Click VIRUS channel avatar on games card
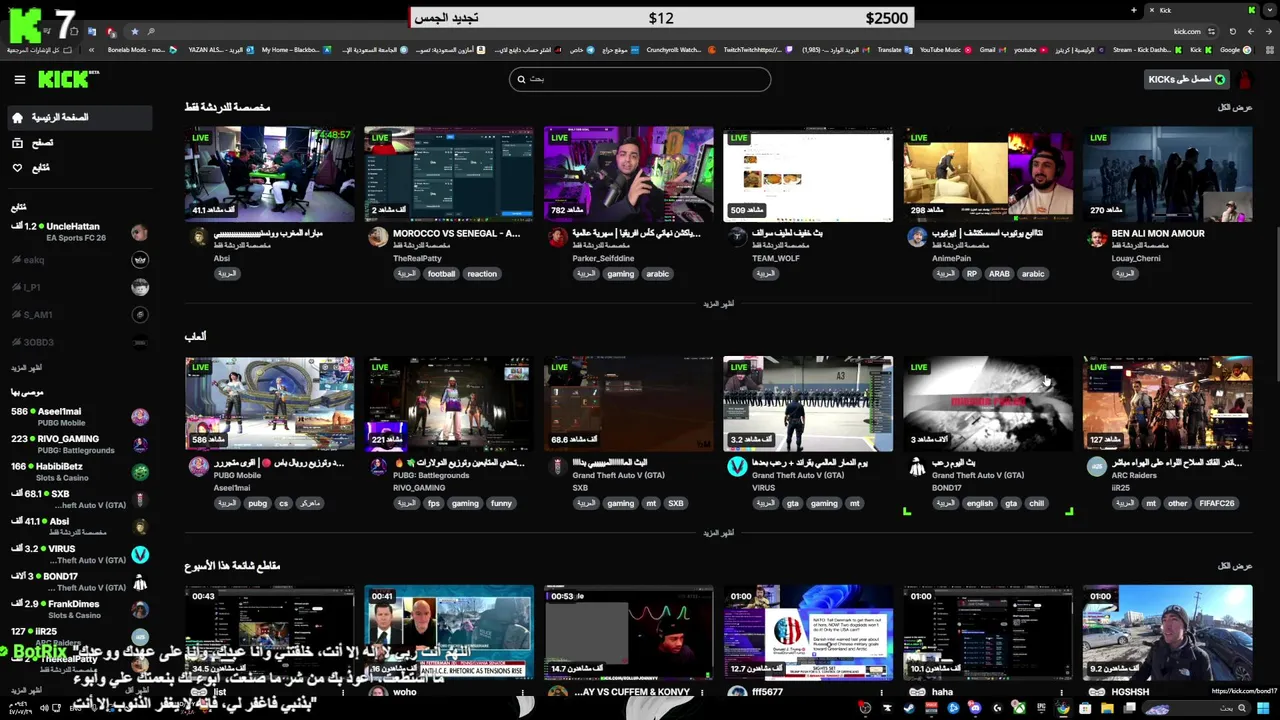This screenshot has height=720, width=1280. point(737,467)
